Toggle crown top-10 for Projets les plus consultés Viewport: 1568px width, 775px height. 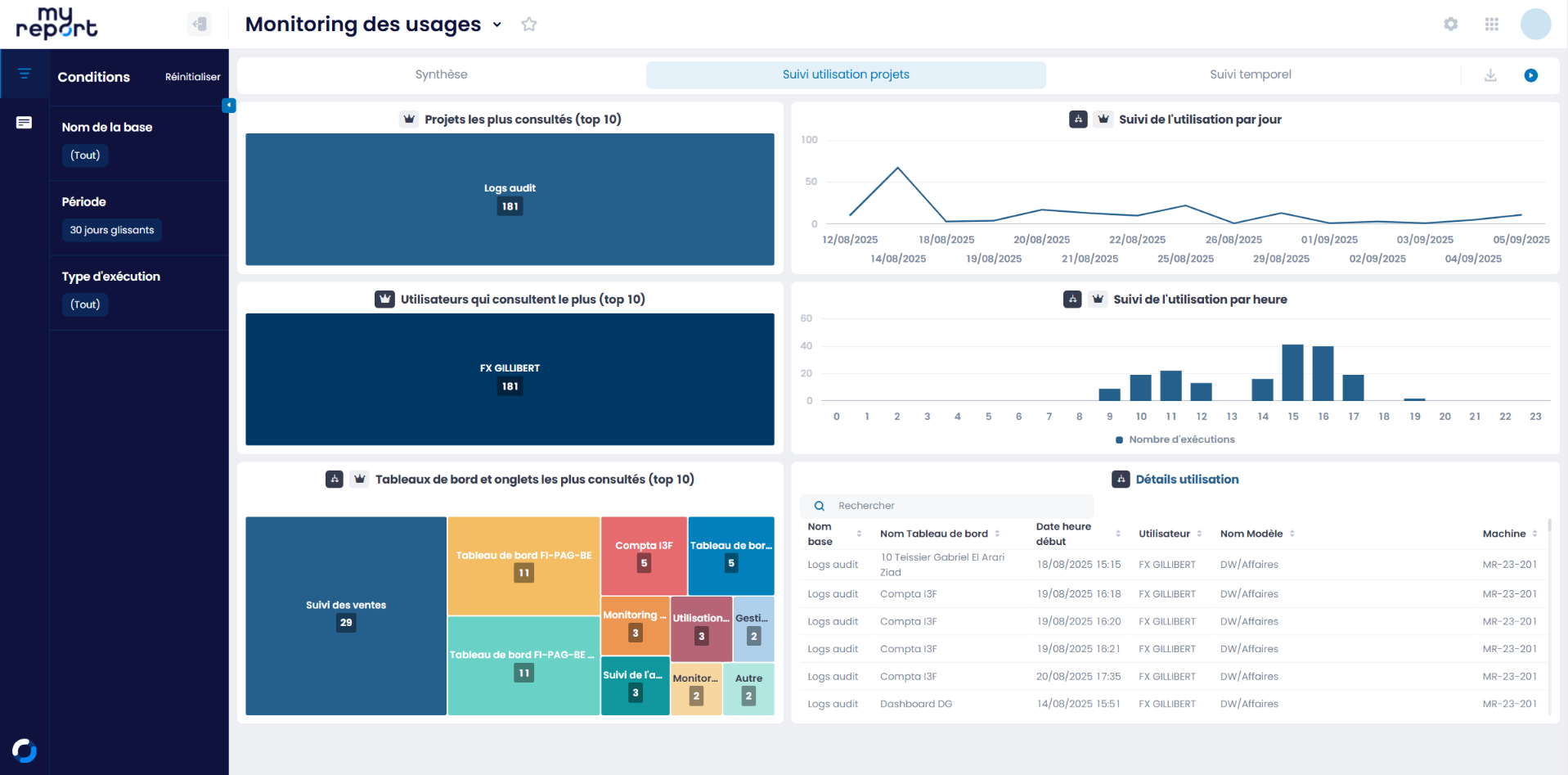tap(409, 119)
